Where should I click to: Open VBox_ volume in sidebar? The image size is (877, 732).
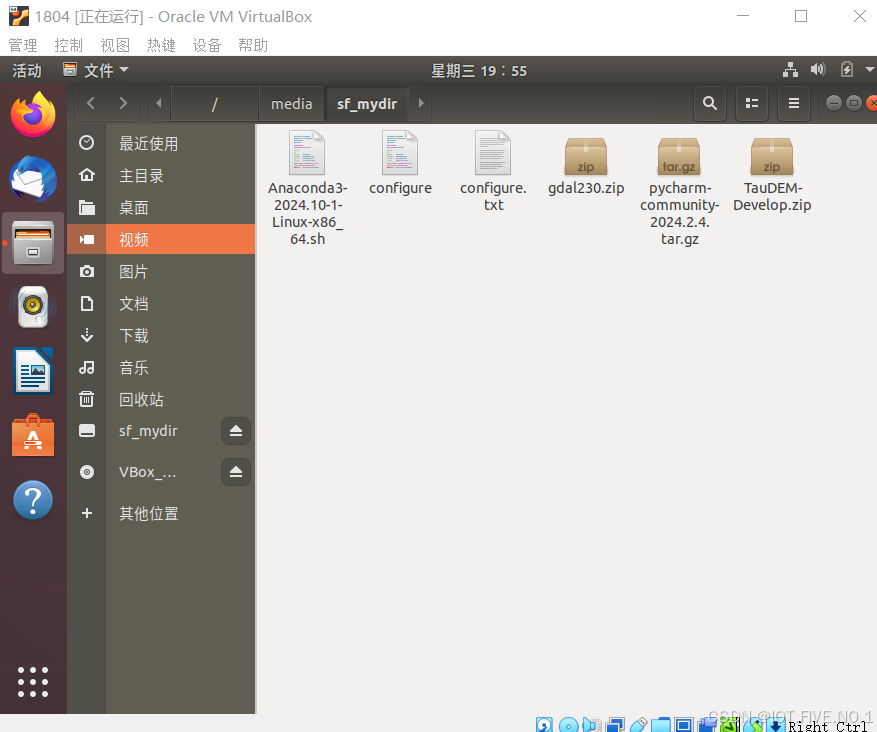[148, 472]
